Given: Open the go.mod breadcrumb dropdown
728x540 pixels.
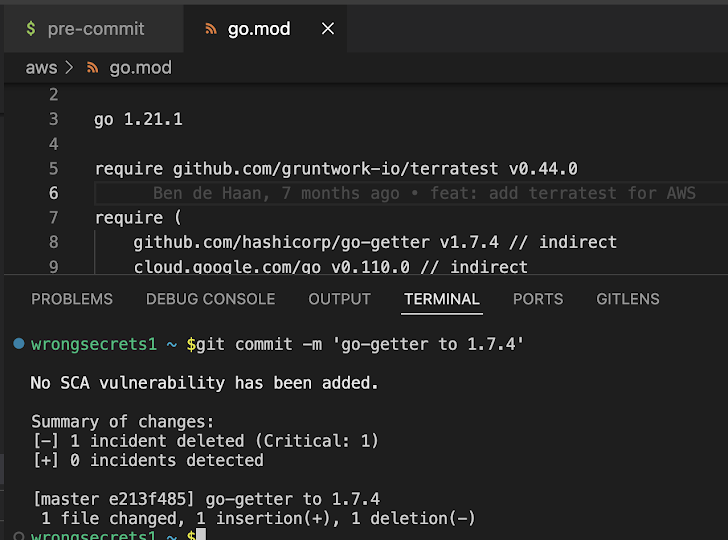Looking at the screenshot, I should [140, 68].
